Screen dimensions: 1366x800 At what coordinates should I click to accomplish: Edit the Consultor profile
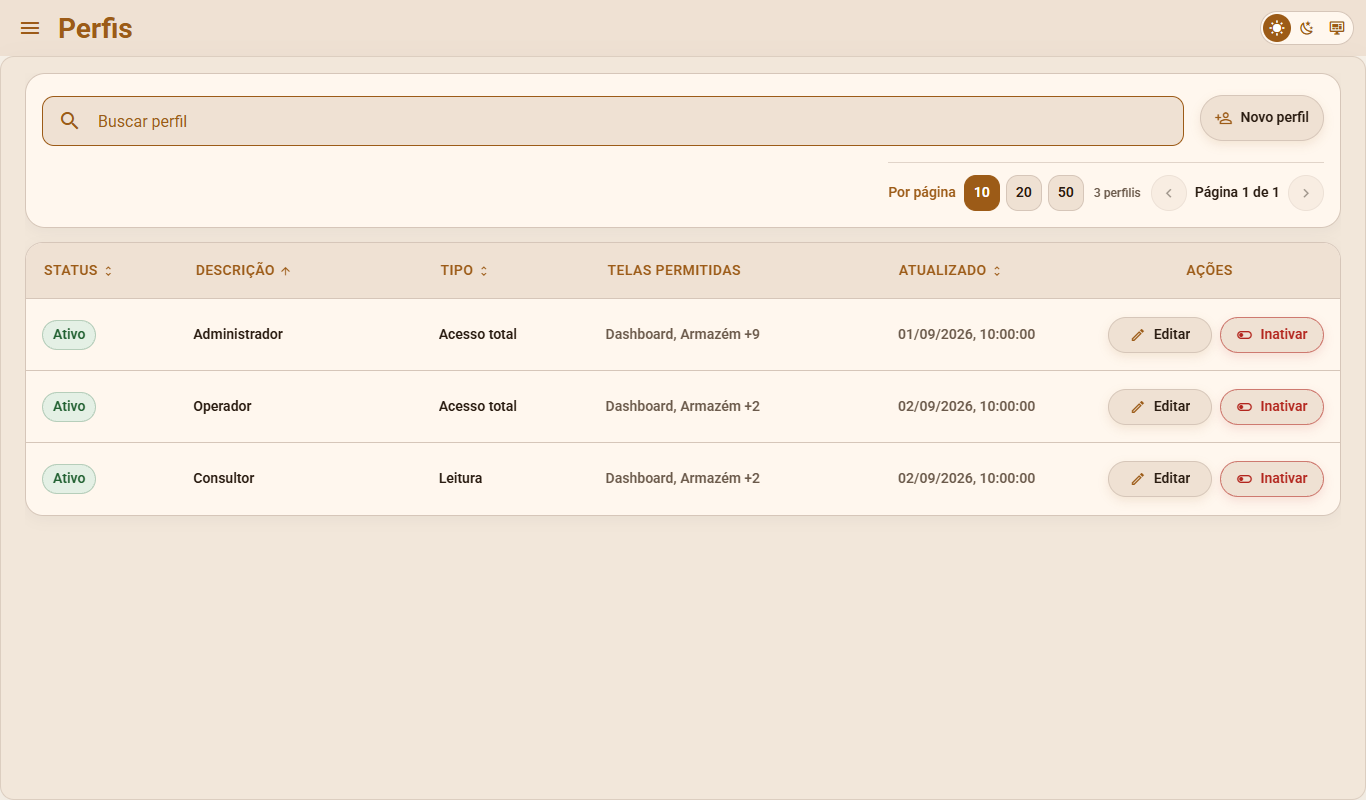[1160, 479]
